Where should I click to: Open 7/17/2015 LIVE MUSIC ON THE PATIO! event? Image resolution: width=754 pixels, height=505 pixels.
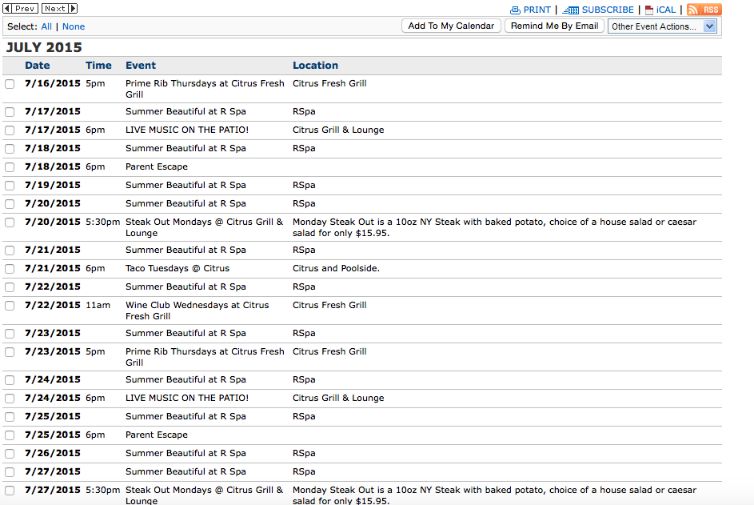coord(187,130)
